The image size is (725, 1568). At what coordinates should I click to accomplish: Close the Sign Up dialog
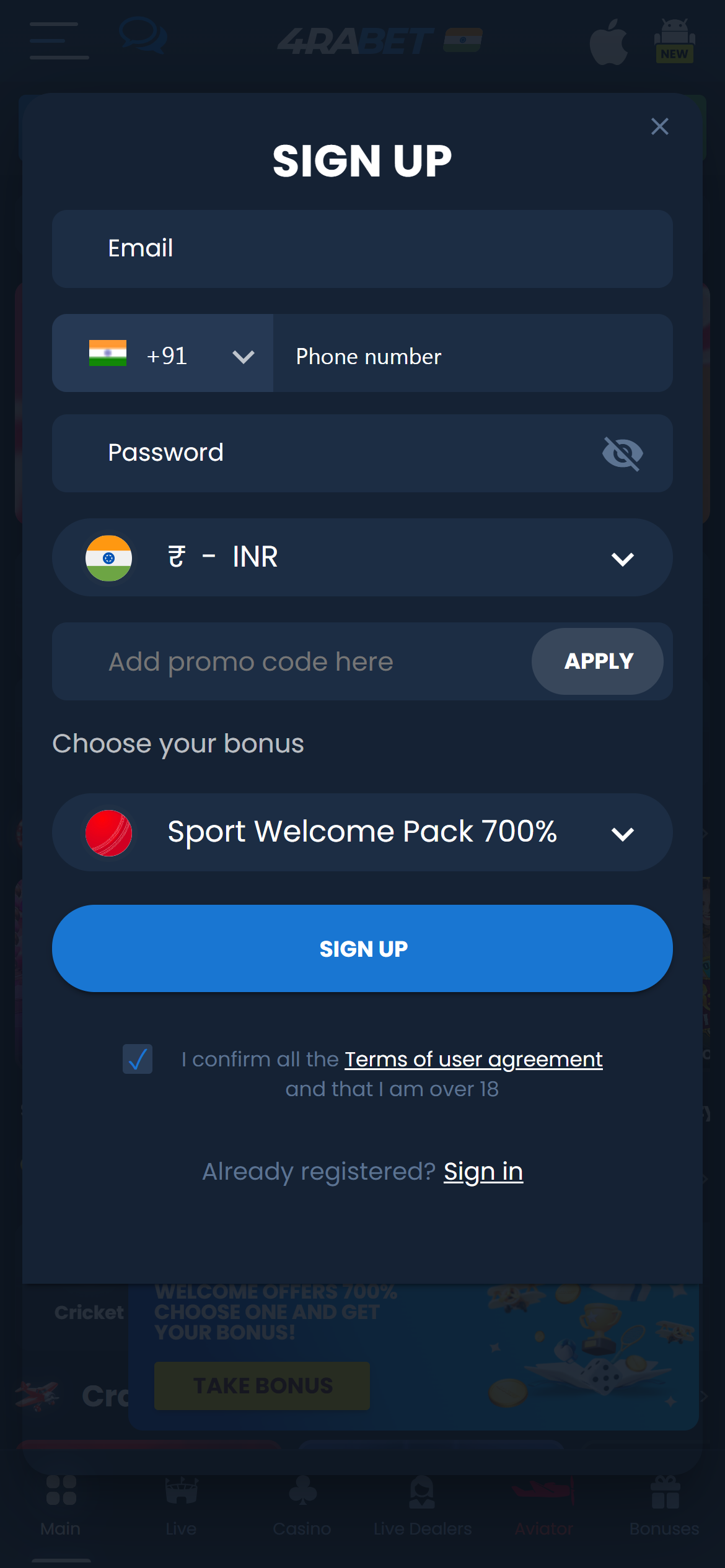point(659,126)
